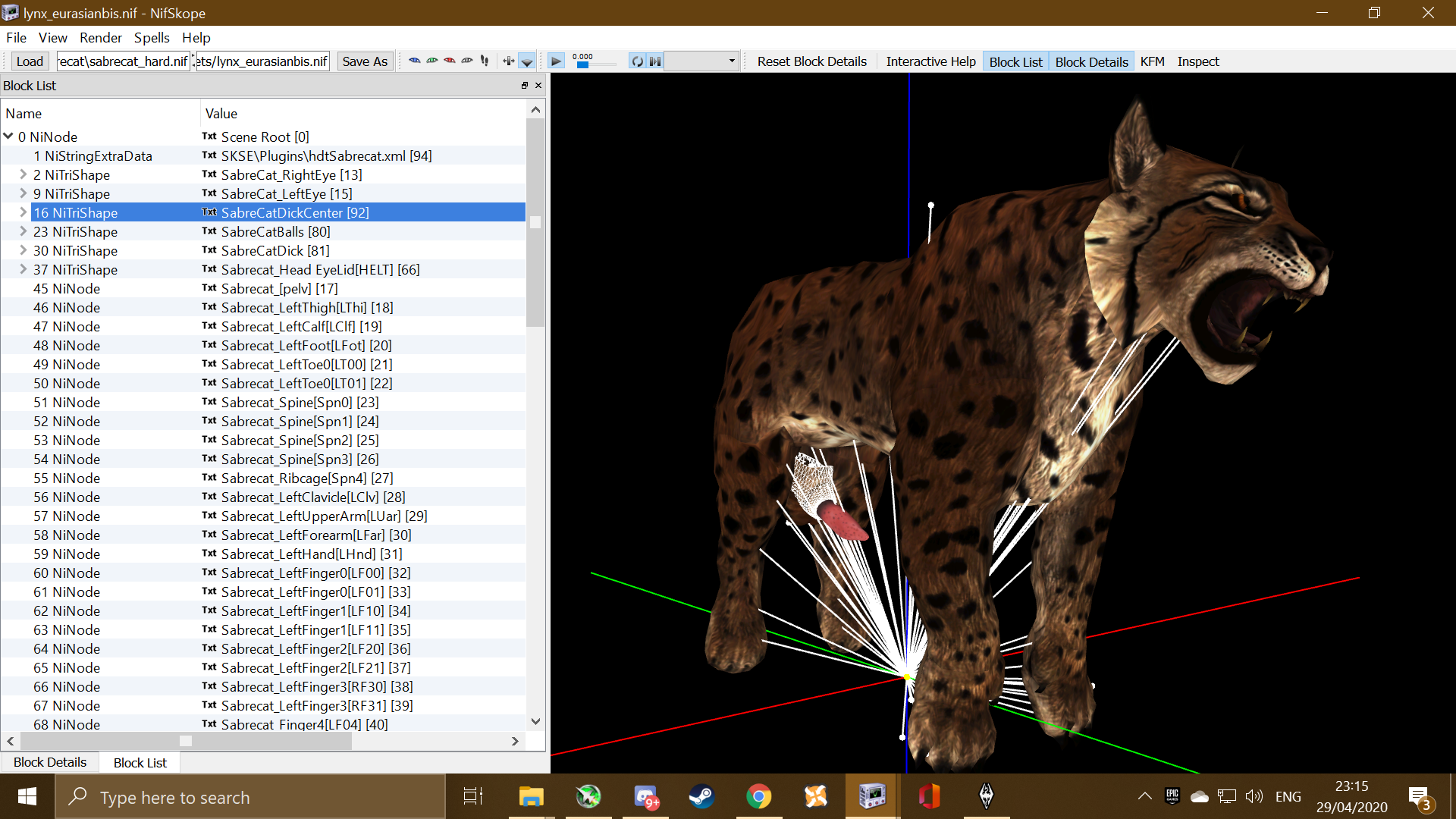The width and height of the screenshot is (1456, 819).
Task: Float the Block List panel
Action: point(524,86)
